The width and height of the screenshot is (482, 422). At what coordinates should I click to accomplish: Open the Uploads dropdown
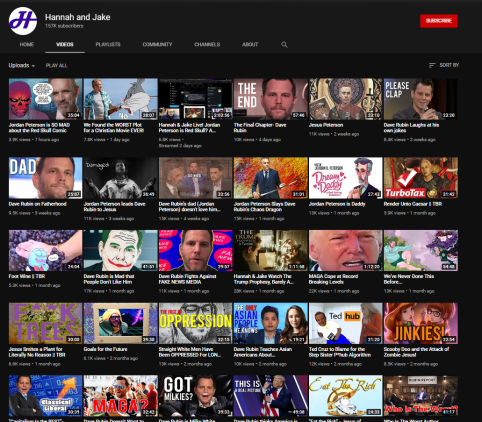(x=22, y=65)
